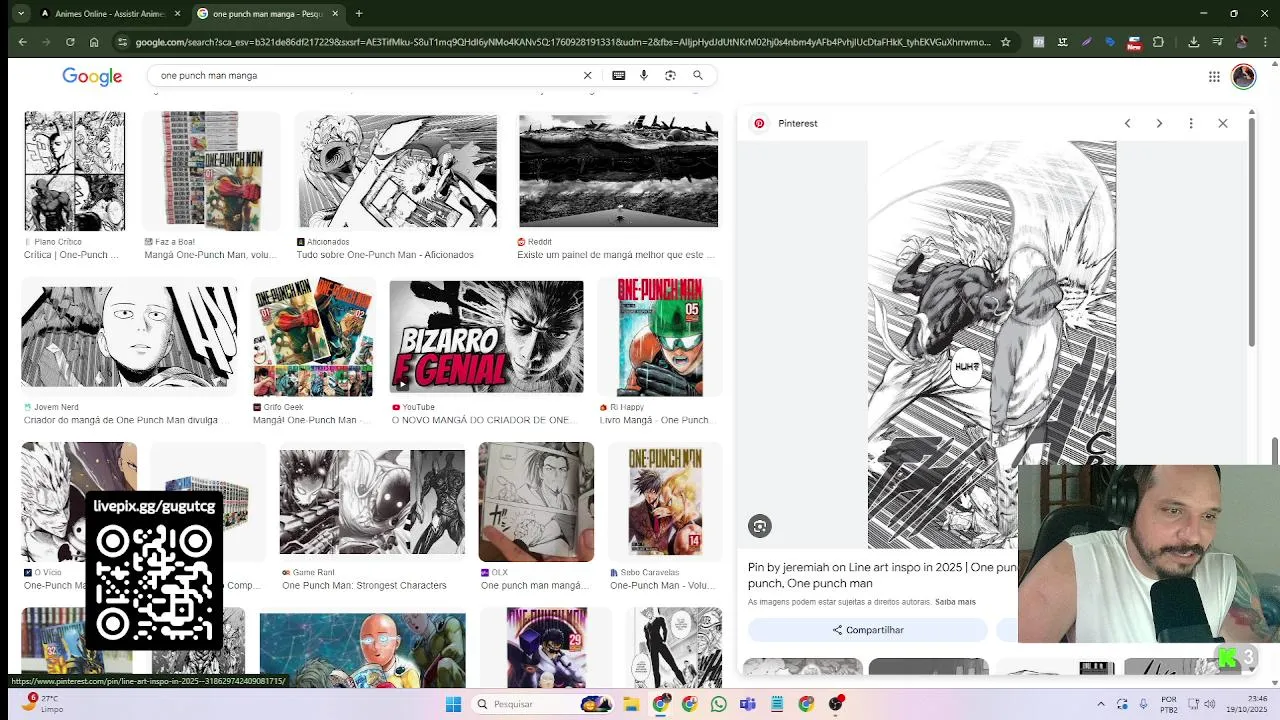Open OBS Studio from the taskbar
Screen dimensions: 1280x720
point(835,704)
